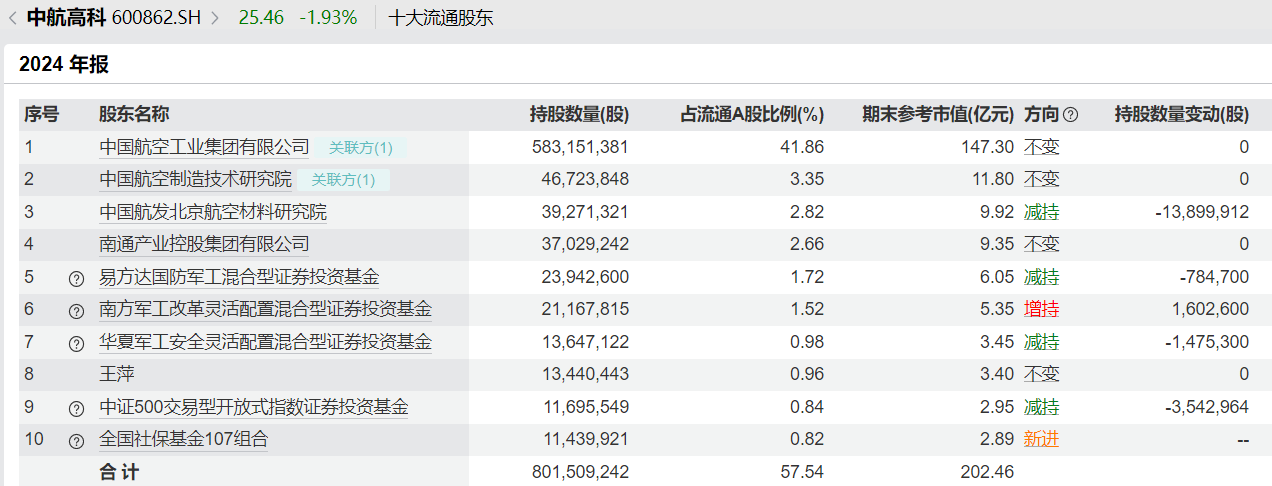
Task: Open 关联方(1) tag for 中国航空制造技术研究院
Action: [x=344, y=180]
